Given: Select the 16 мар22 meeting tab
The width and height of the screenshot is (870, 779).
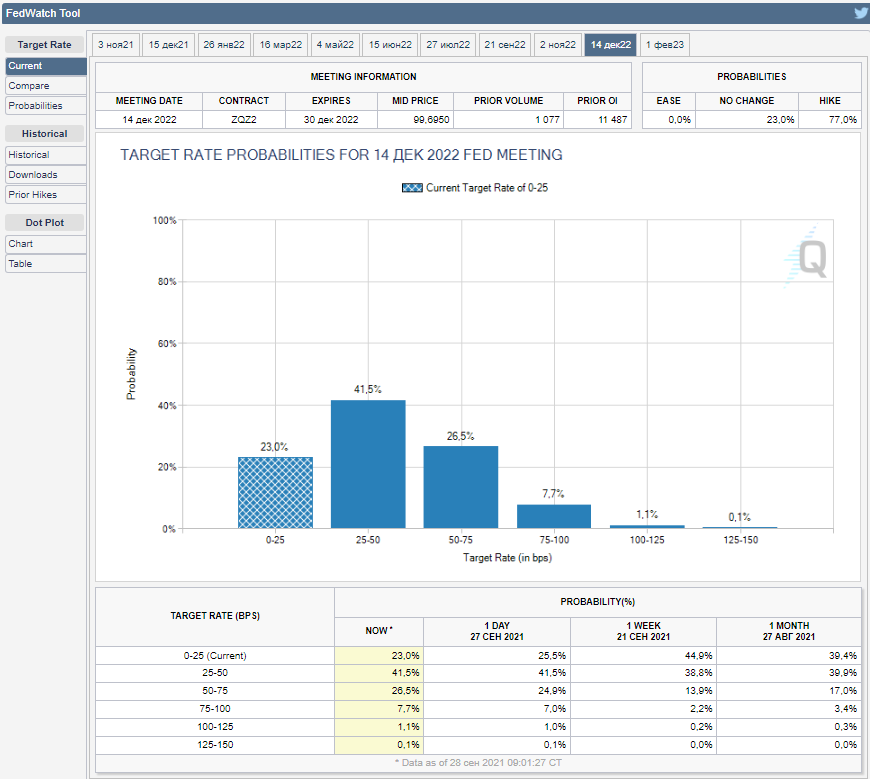Looking at the screenshot, I should [281, 45].
